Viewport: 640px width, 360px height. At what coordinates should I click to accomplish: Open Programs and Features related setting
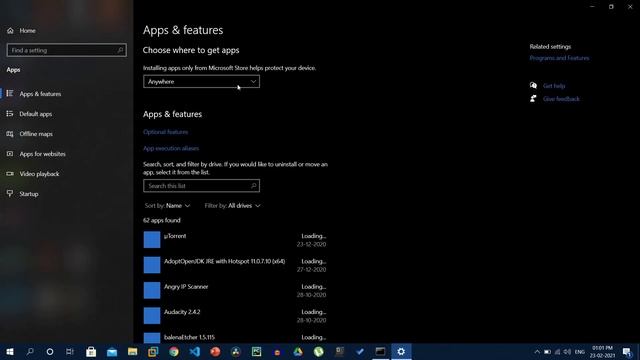click(x=559, y=58)
